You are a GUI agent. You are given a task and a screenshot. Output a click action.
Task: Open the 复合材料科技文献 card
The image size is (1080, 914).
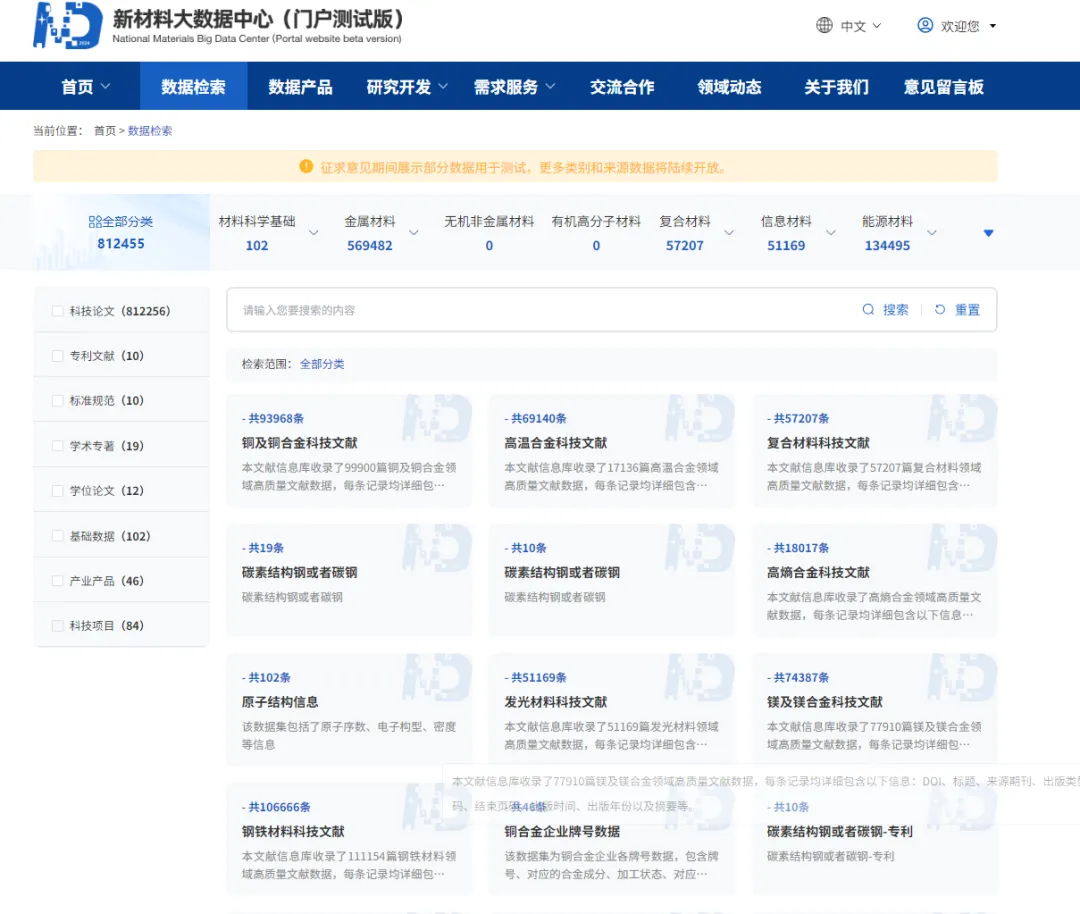(875, 451)
